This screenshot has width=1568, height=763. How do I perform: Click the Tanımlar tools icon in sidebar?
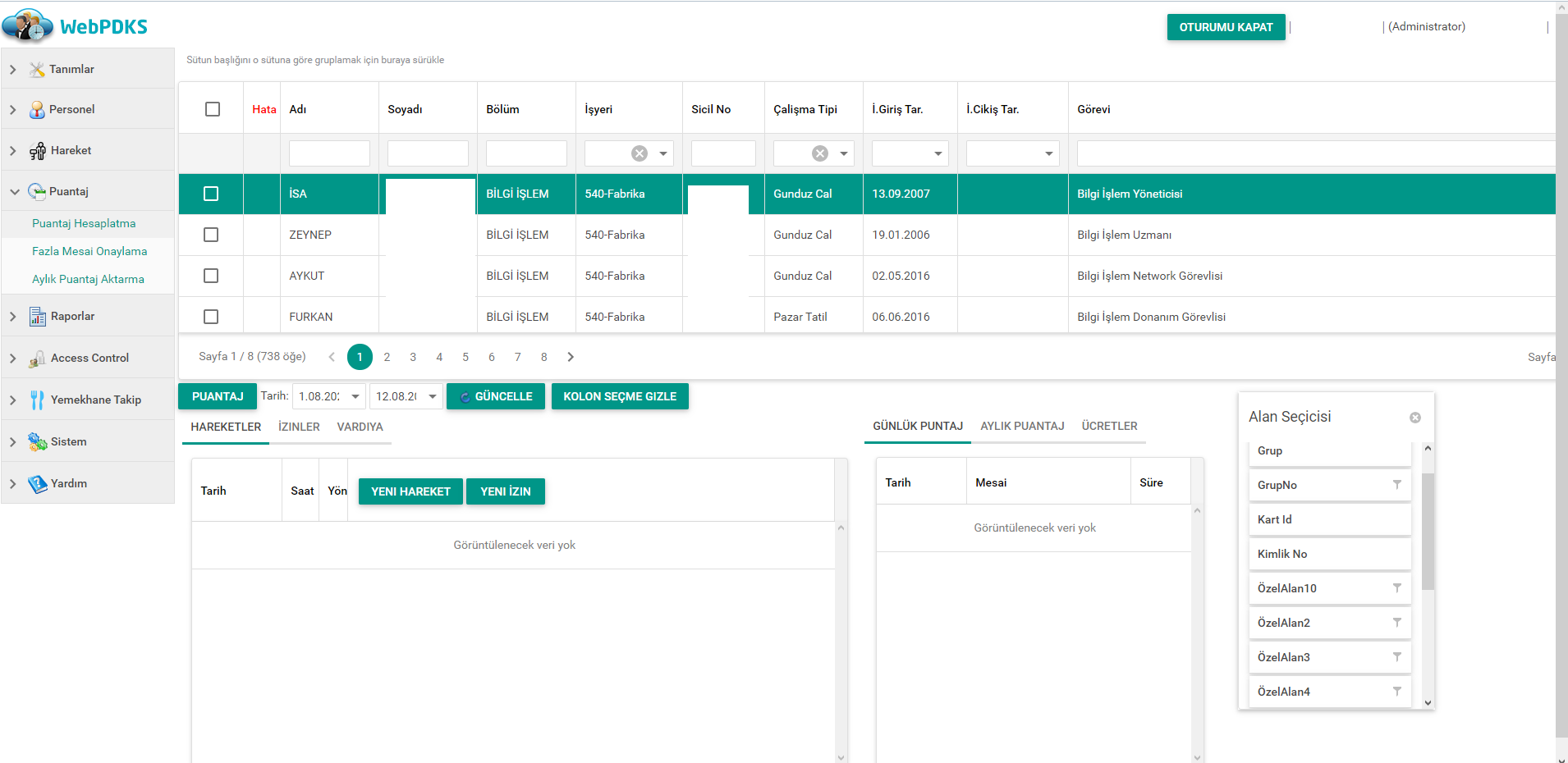coord(37,70)
